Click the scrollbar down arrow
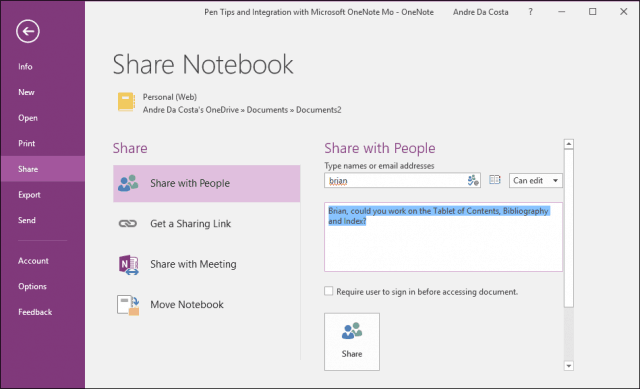The height and width of the screenshot is (389, 640). 569,366
